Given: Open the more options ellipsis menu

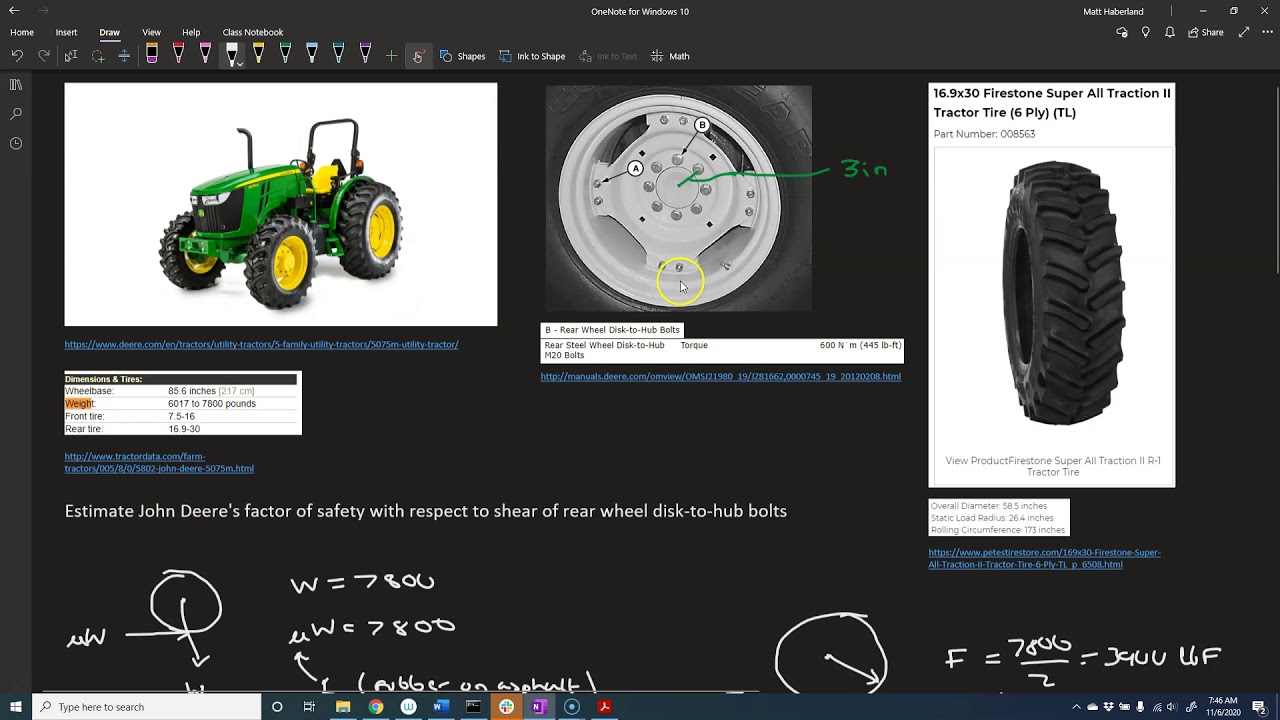Looking at the screenshot, I should pos(1266,32).
